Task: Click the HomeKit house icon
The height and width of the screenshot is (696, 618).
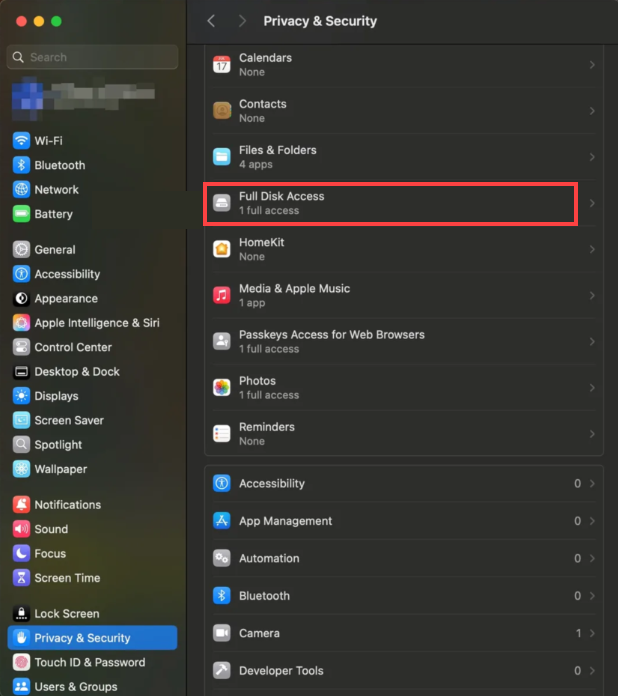Action: click(x=222, y=249)
